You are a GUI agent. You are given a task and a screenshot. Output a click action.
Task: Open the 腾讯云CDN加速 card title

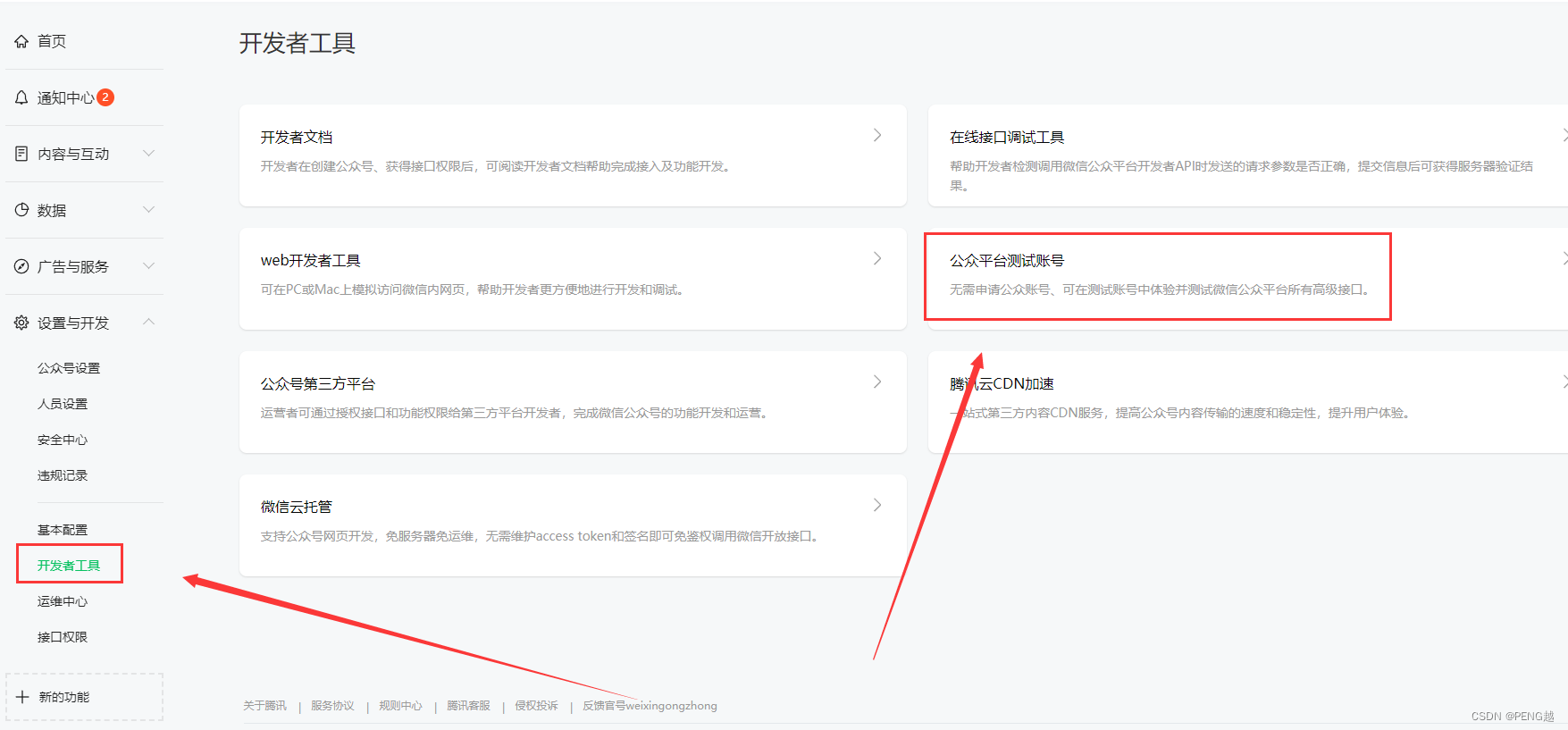1002,383
